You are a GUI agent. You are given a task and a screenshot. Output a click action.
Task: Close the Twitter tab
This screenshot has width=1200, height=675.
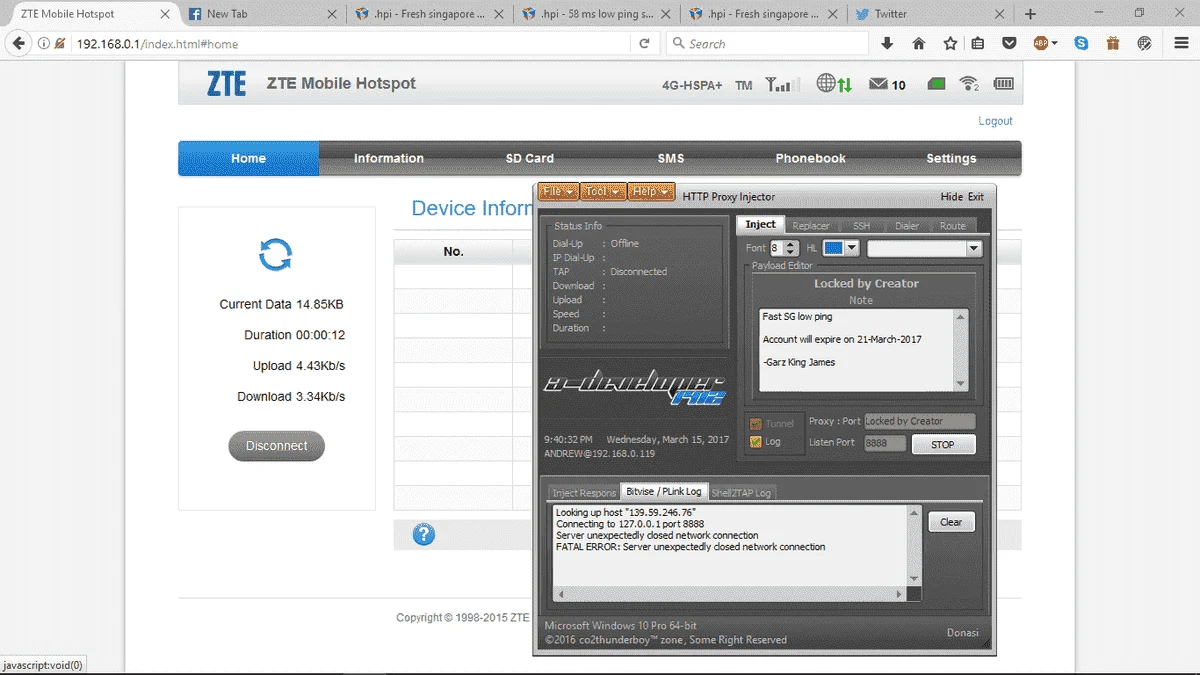tap(1000, 14)
